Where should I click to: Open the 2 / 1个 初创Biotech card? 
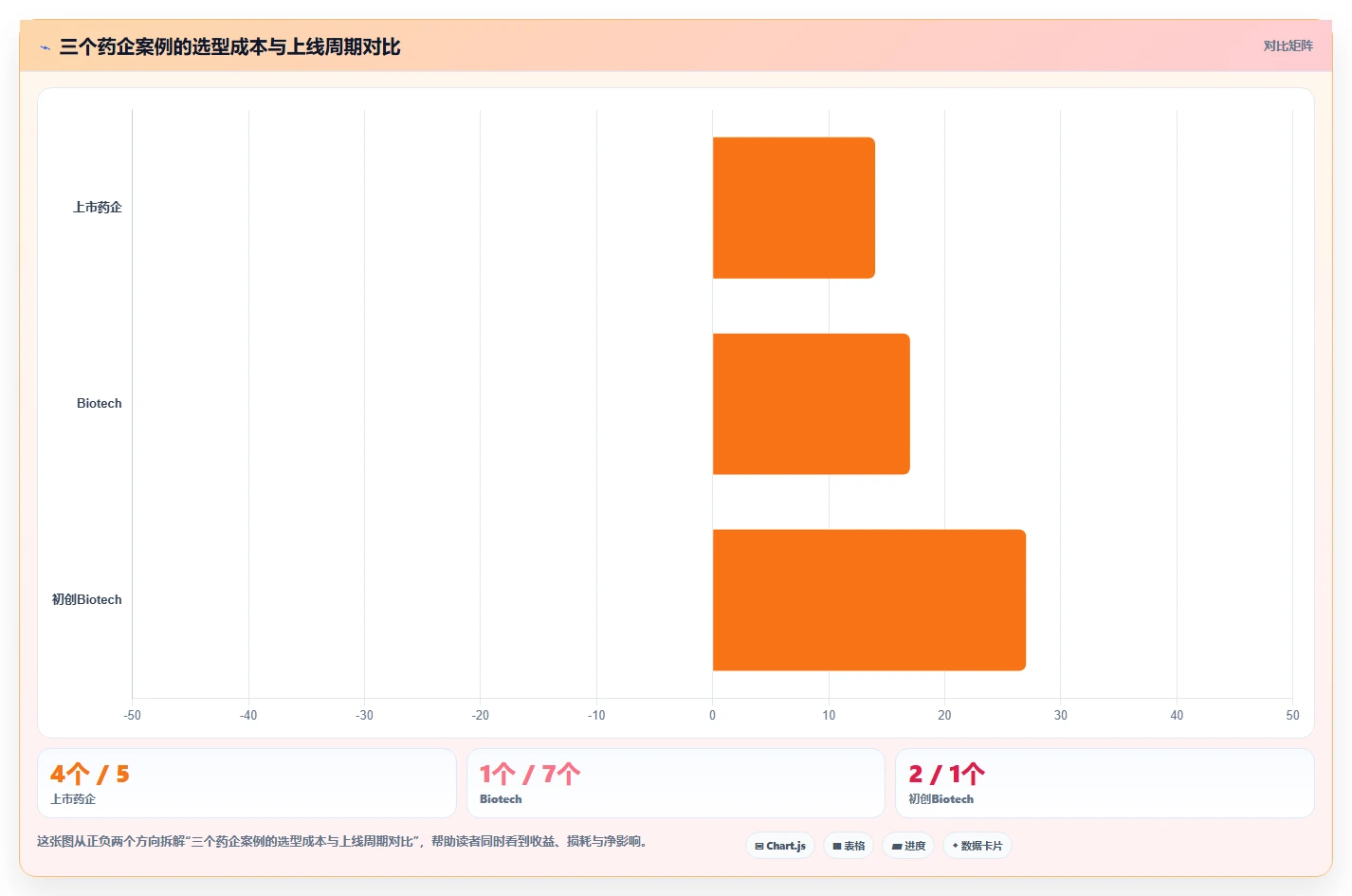click(x=1105, y=783)
